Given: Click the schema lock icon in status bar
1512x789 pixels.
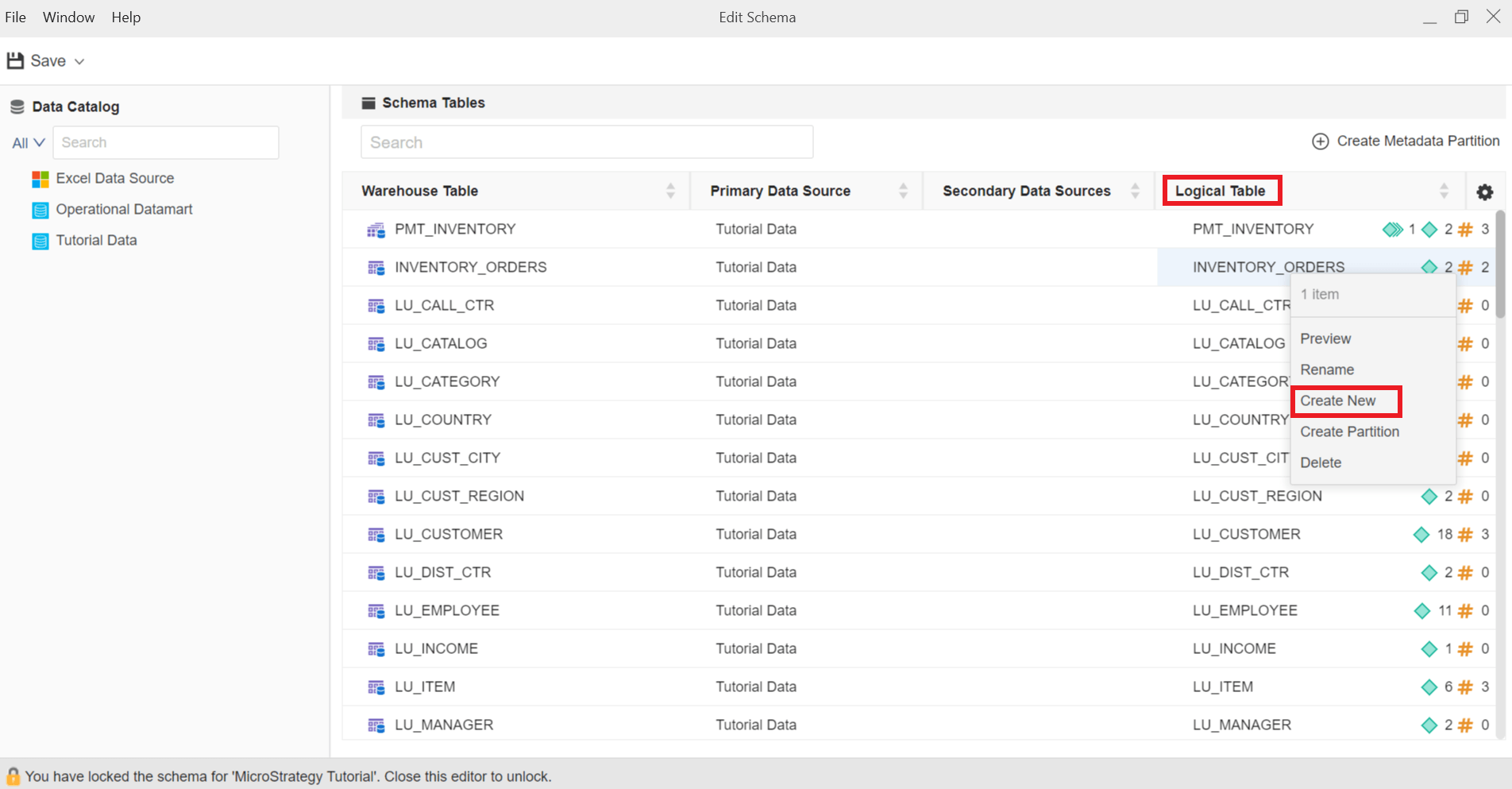Looking at the screenshot, I should click(x=13, y=776).
